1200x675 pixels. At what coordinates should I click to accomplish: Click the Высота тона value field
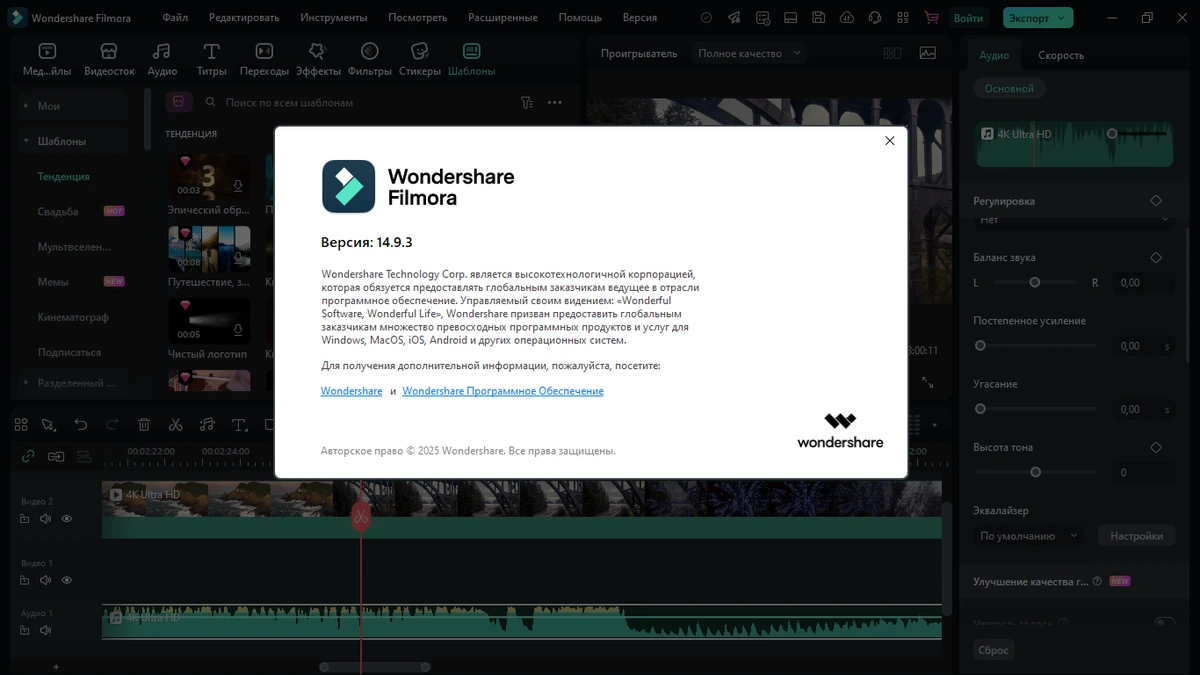point(1144,472)
